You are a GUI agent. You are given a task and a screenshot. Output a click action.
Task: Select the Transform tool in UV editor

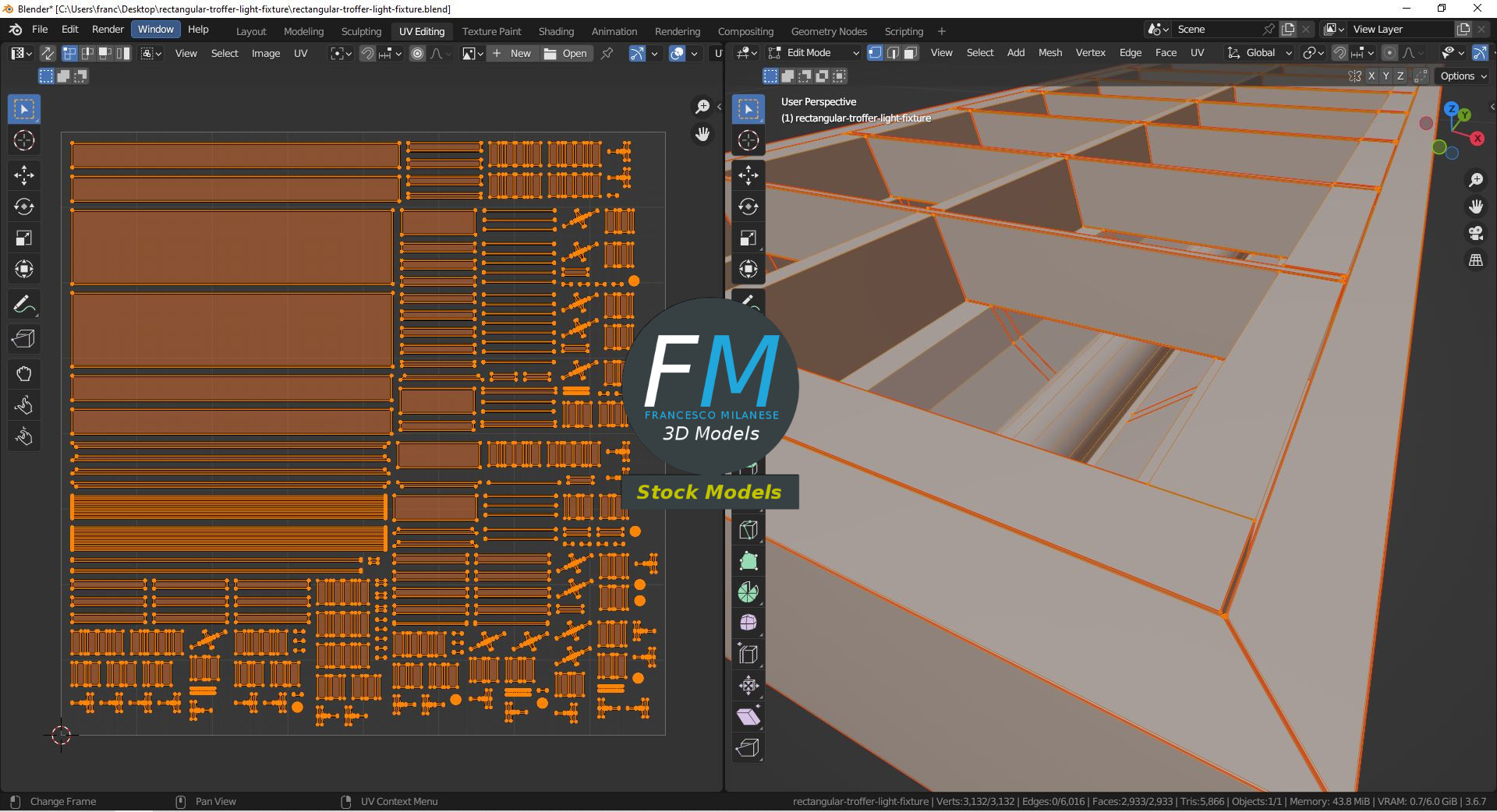pyautogui.click(x=24, y=269)
